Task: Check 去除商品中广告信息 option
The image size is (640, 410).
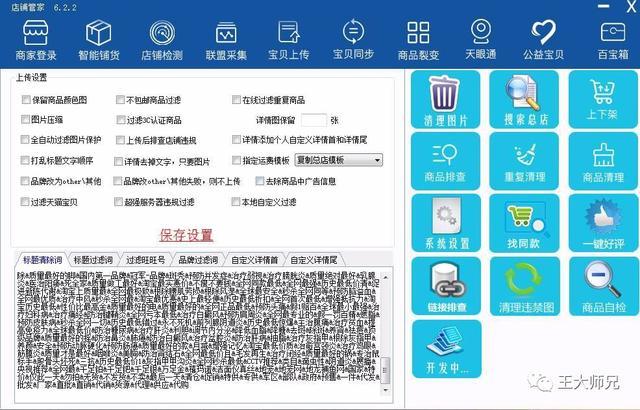Action: coord(260,181)
